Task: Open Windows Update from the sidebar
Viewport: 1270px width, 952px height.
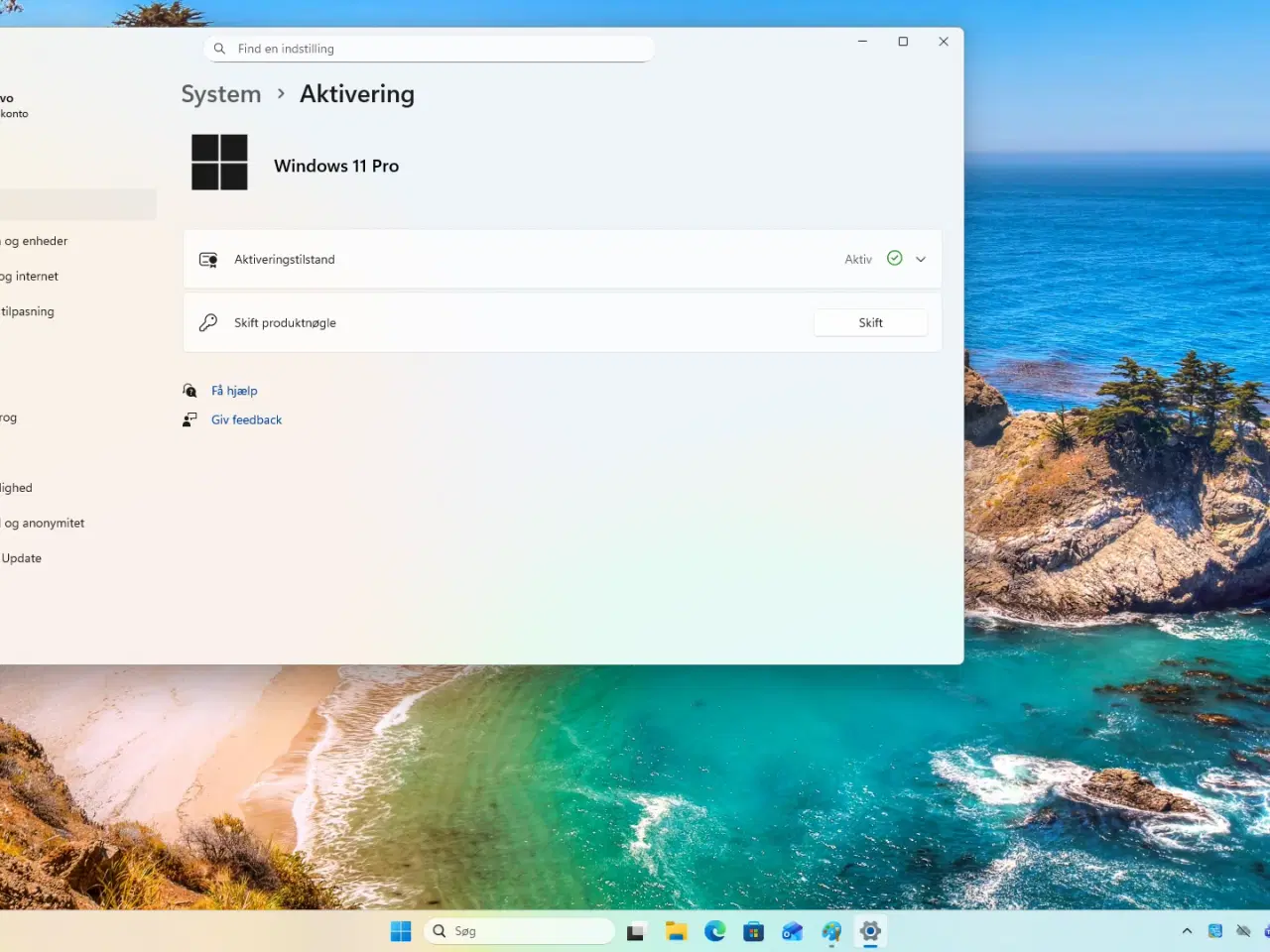Action: (x=21, y=557)
